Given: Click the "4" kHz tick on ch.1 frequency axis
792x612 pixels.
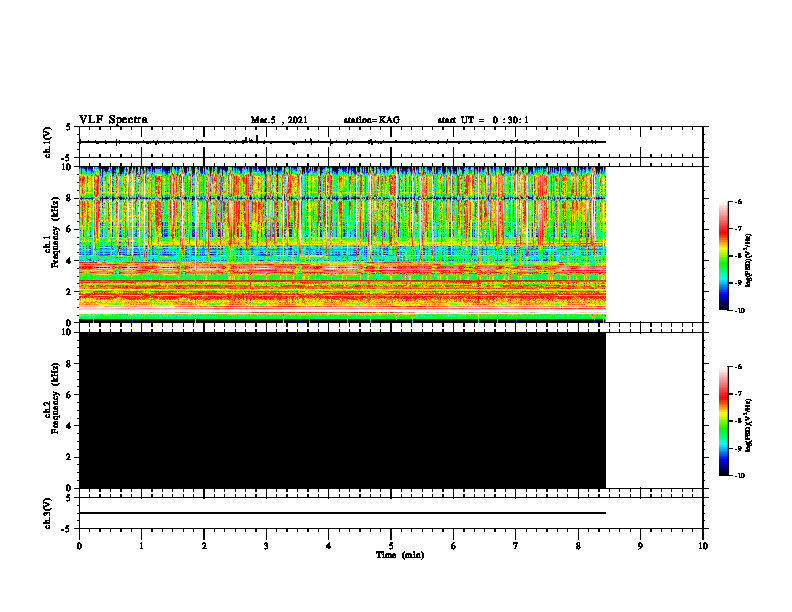Looking at the screenshot, I should [x=70, y=261].
